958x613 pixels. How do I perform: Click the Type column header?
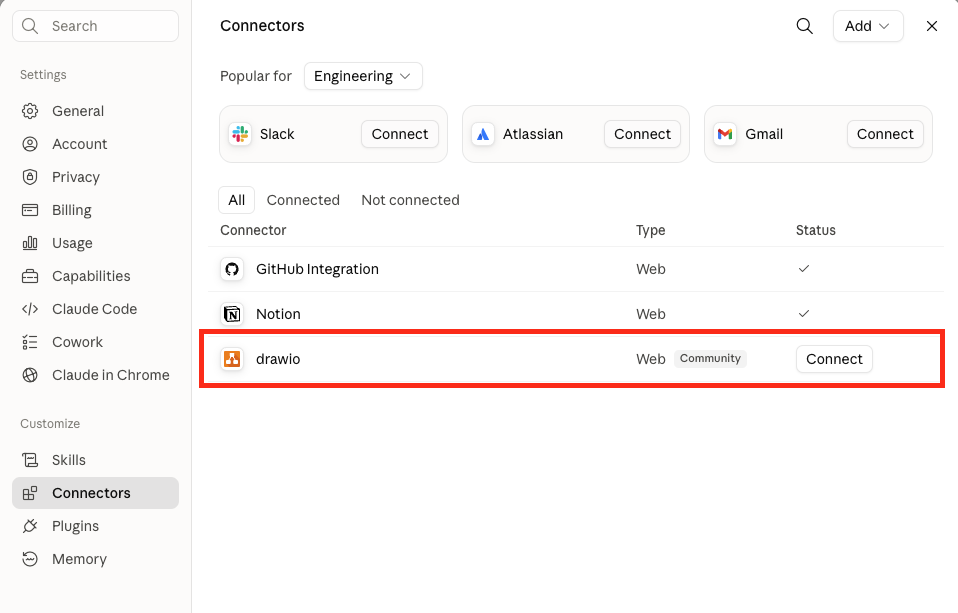[650, 230]
